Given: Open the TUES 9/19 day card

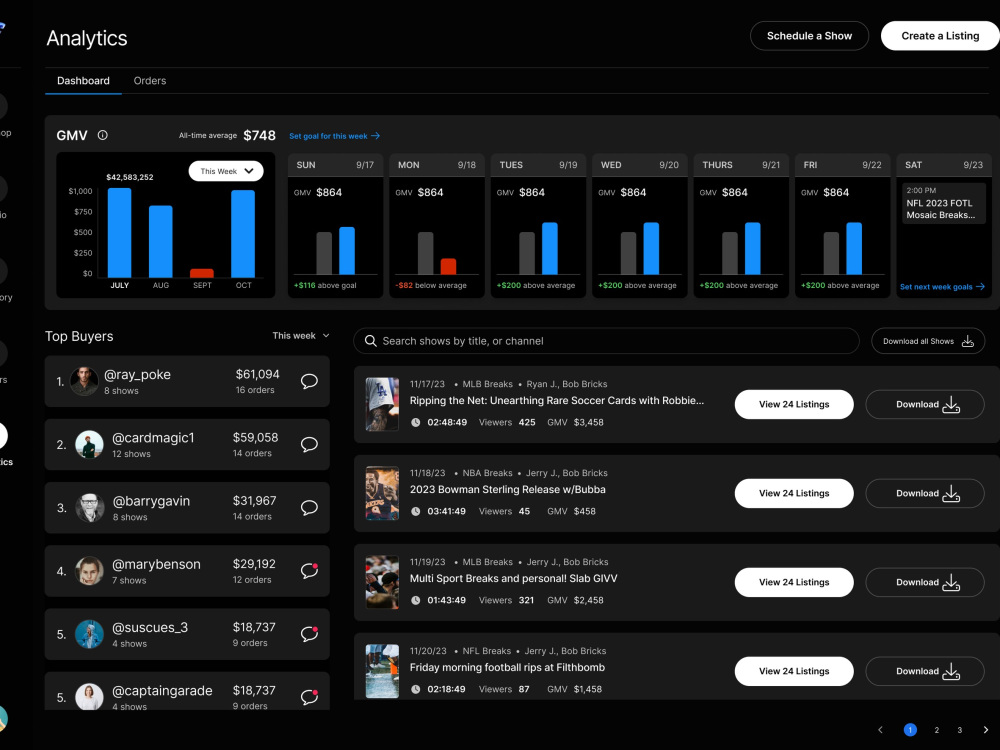Looking at the screenshot, I should (538, 226).
